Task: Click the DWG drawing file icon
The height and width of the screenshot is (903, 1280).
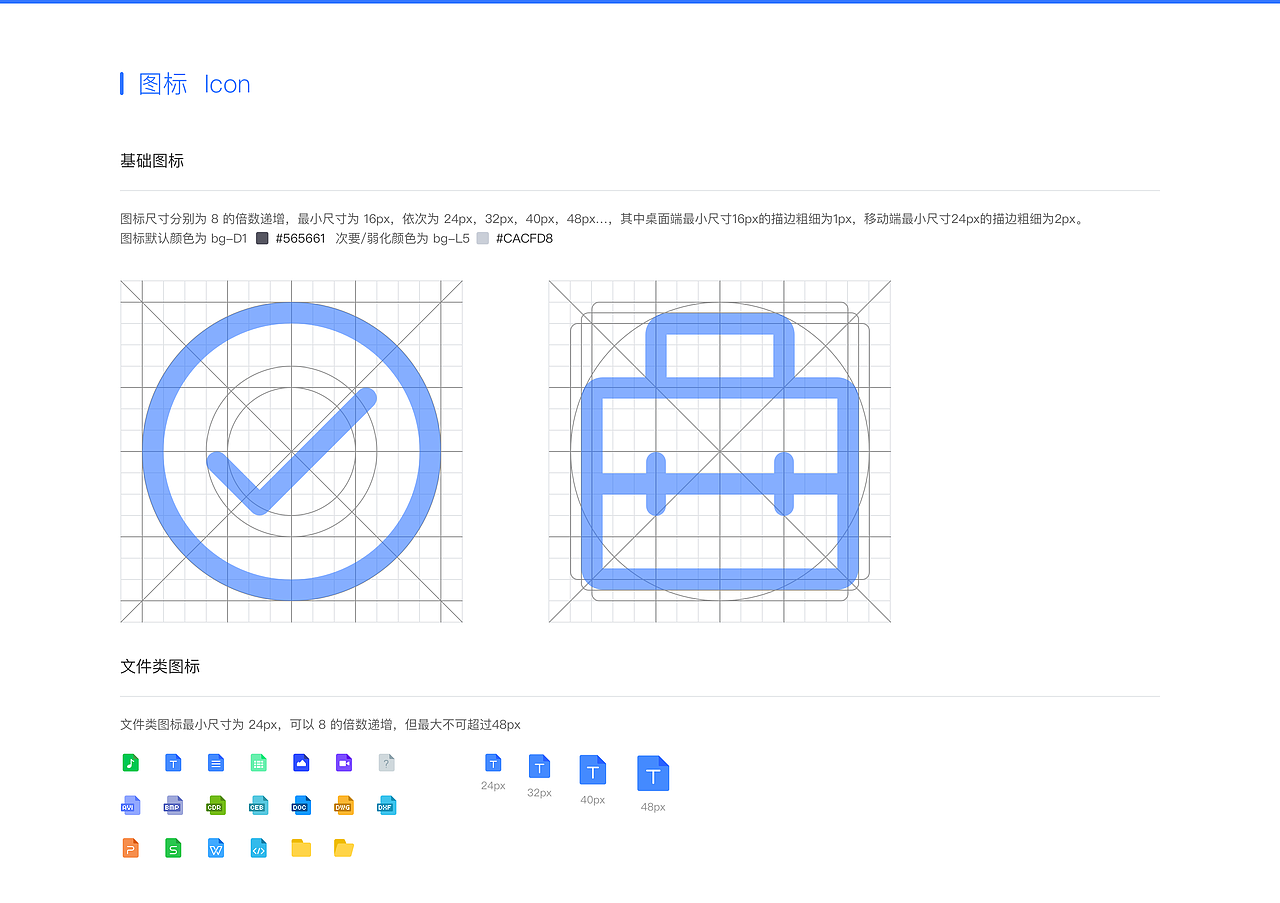Action: (x=344, y=805)
